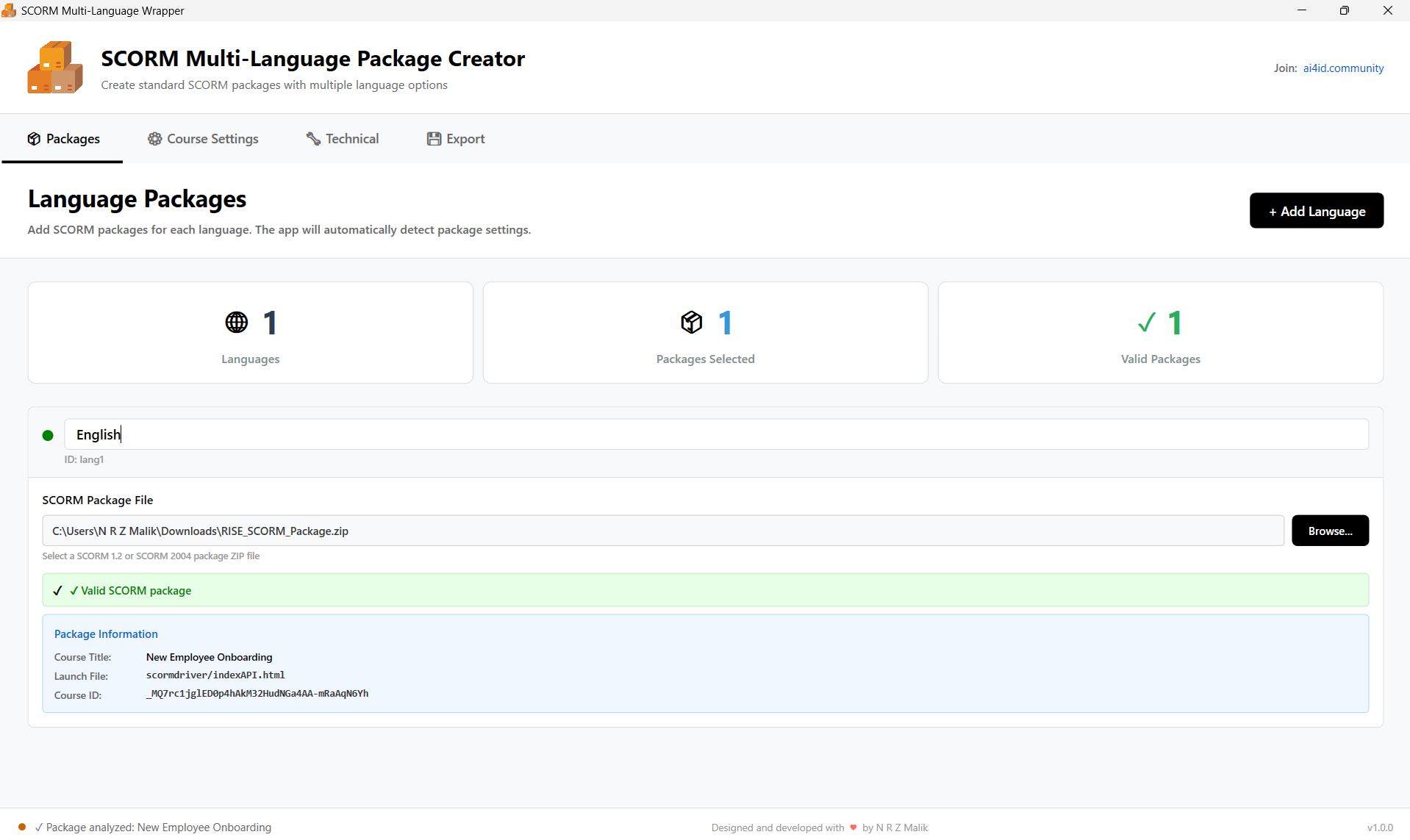Click the status indicator dot in the status bar
The height and width of the screenshot is (840, 1410).
point(22,827)
